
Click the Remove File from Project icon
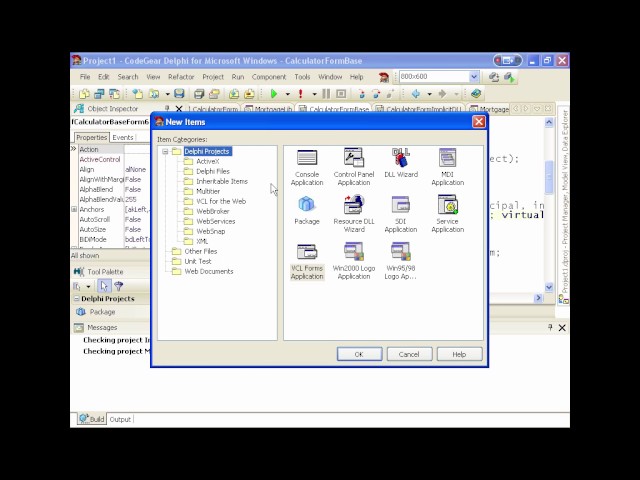tap(249, 94)
